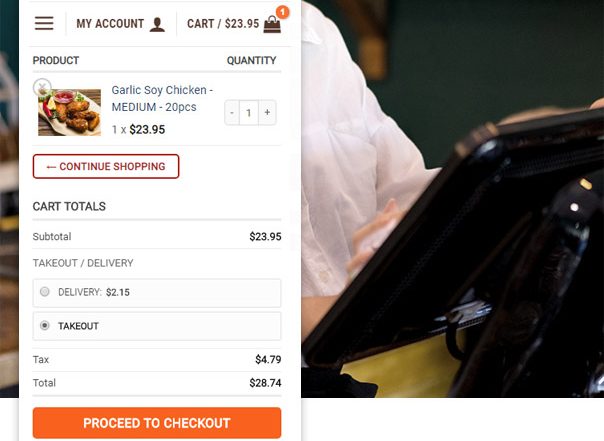Decrease quantity with the minus button

[232, 112]
